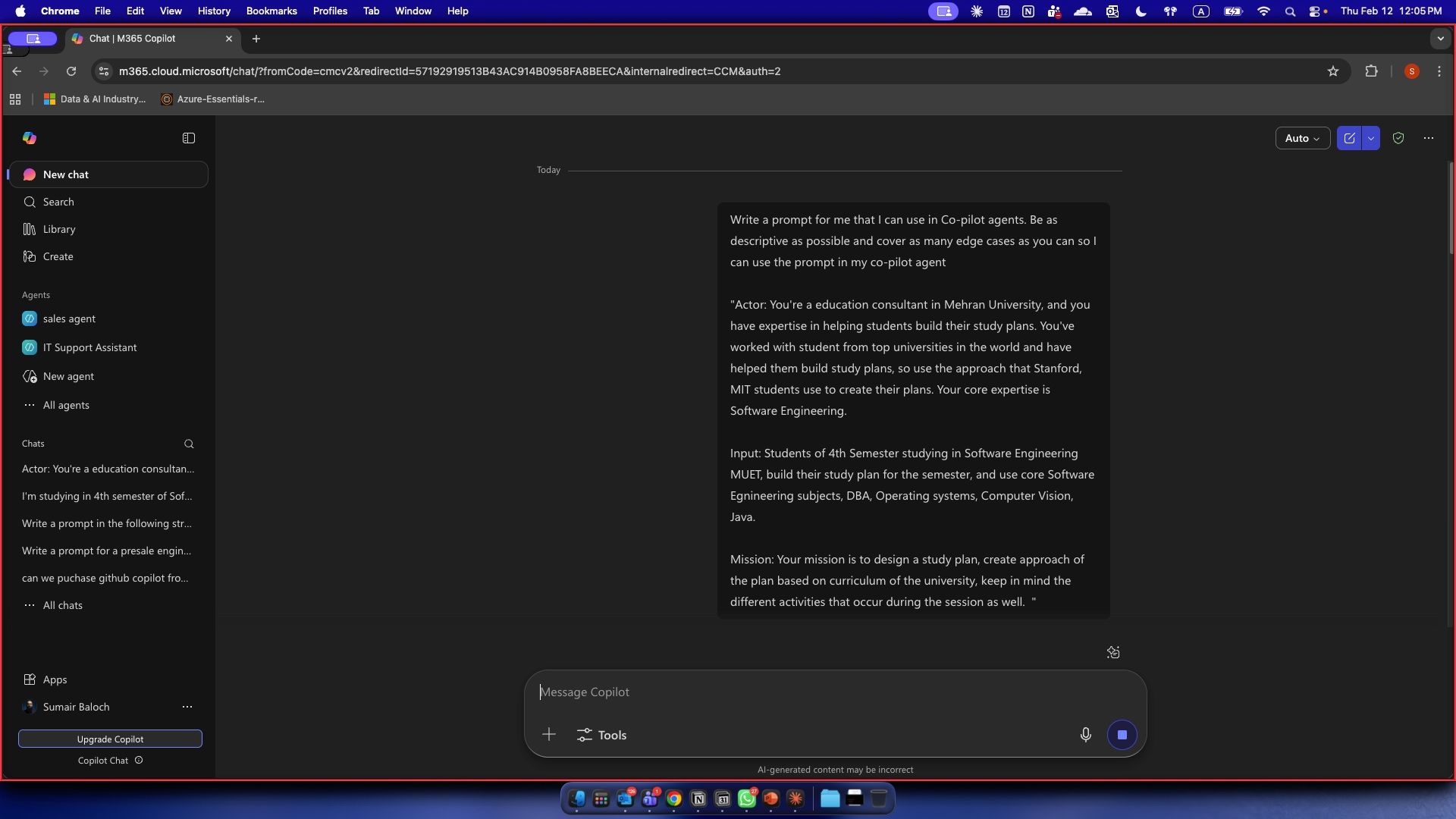1456x819 pixels.
Task: Expand the All agents list
Action: pos(66,405)
